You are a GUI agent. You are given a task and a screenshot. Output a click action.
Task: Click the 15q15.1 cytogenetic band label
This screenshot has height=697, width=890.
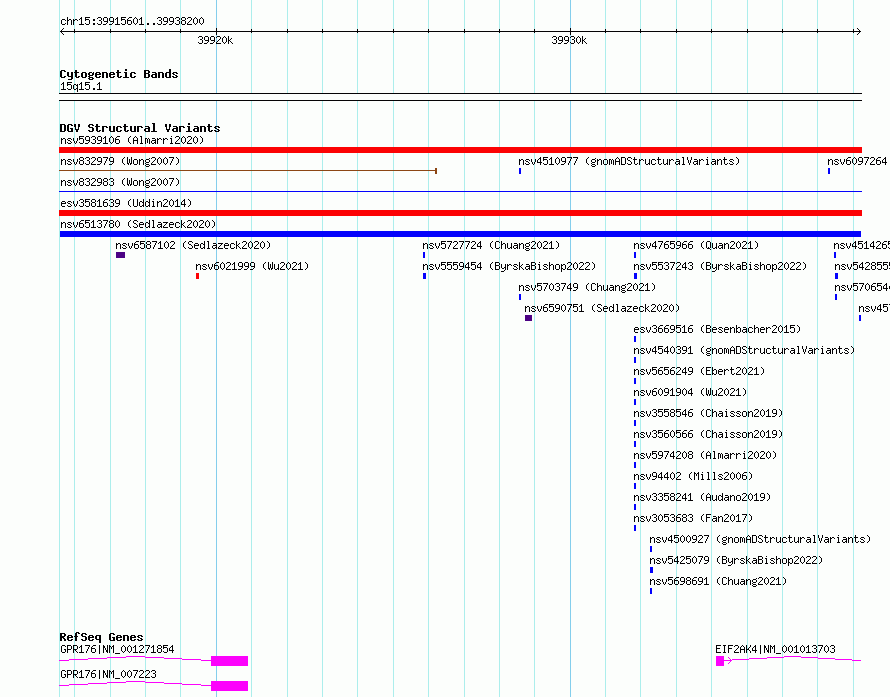[81, 86]
